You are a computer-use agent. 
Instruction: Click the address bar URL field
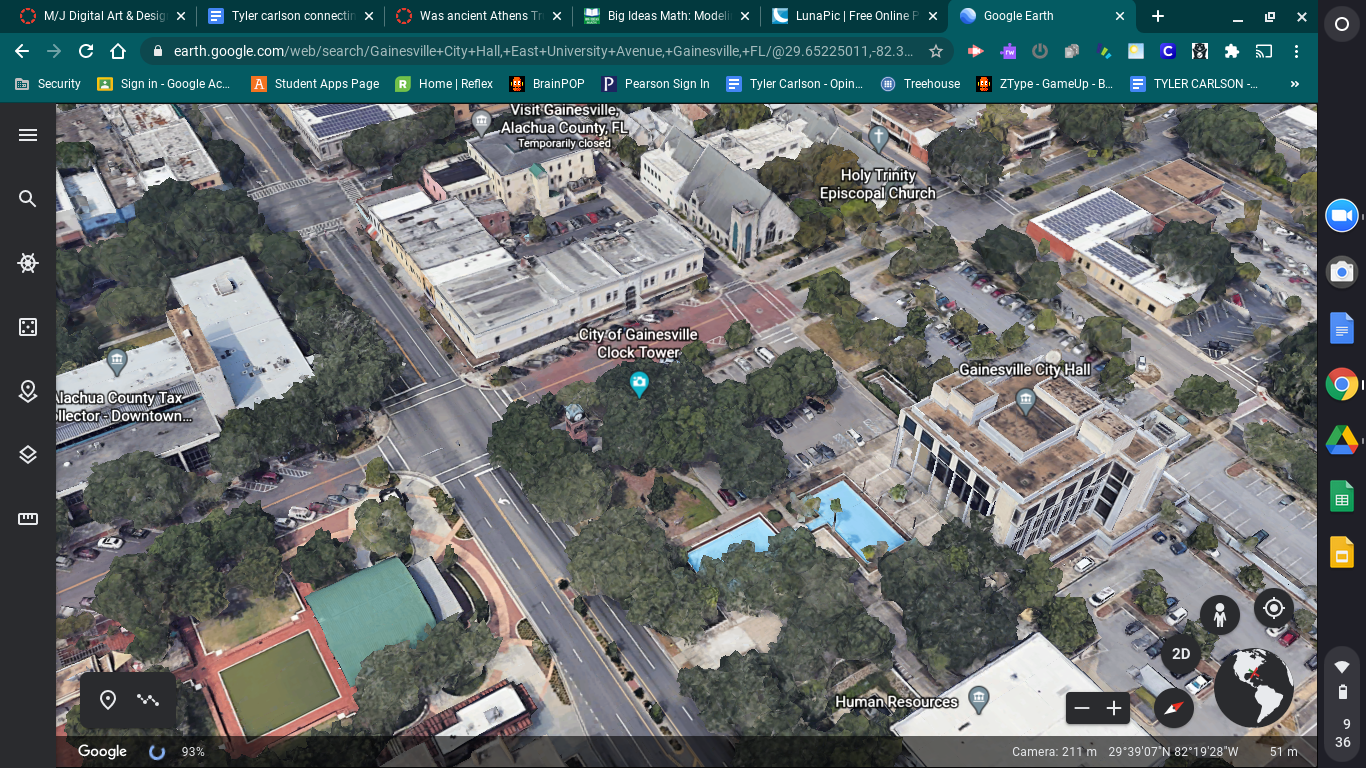coord(540,51)
